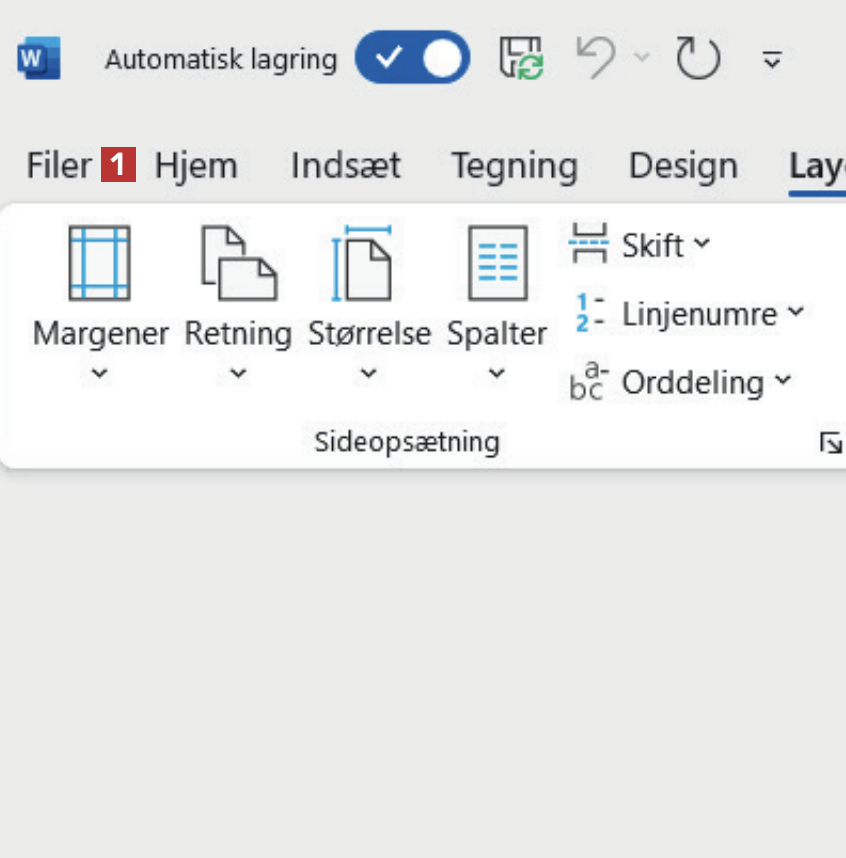
Task: Click the redo circular arrow icon
Action: point(698,59)
